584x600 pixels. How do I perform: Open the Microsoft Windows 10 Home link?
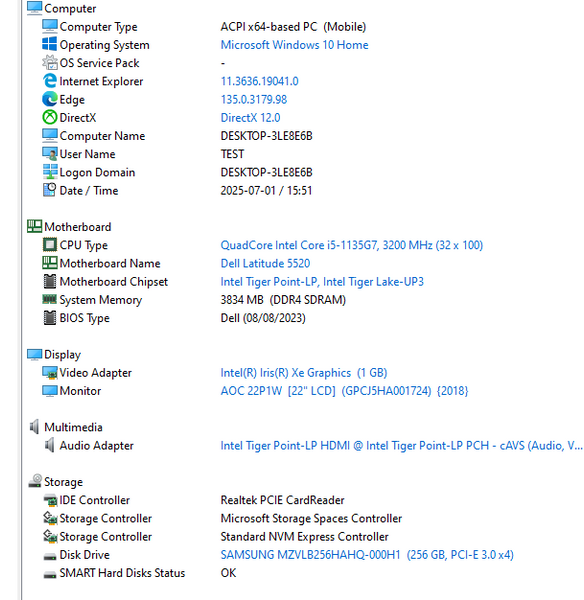[x=294, y=45]
